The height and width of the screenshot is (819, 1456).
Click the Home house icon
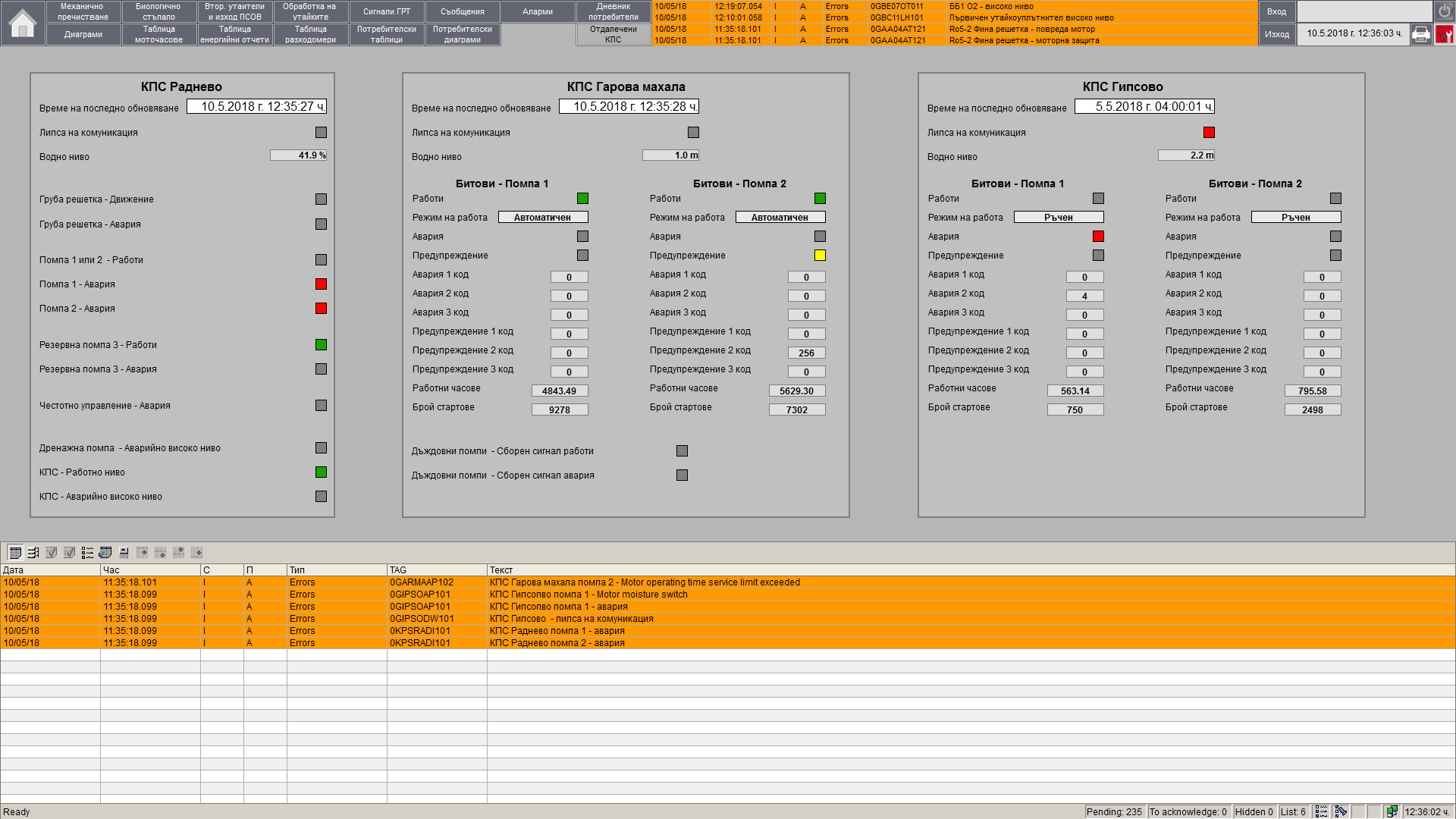(x=23, y=24)
